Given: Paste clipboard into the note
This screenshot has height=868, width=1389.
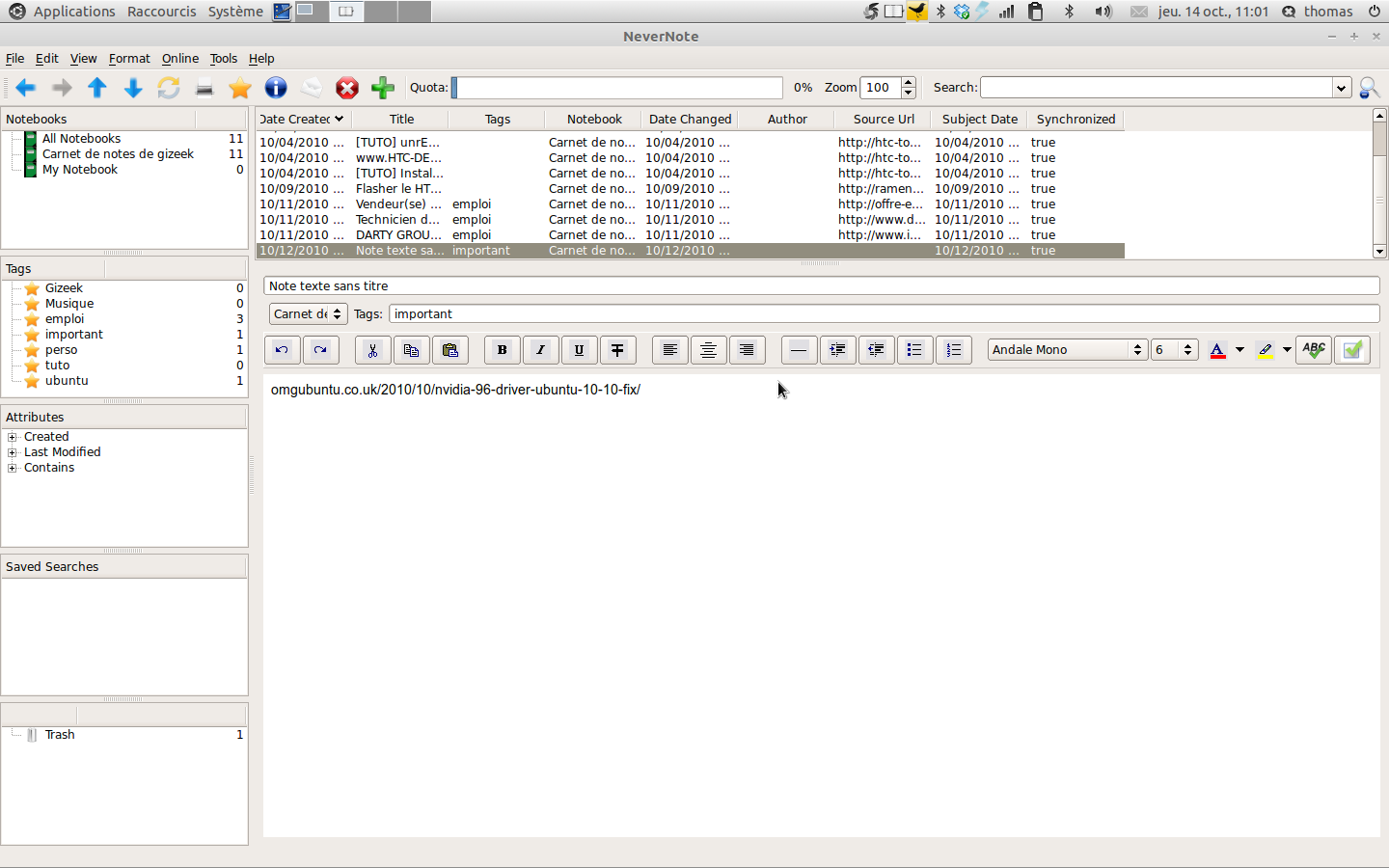Looking at the screenshot, I should pos(449,350).
